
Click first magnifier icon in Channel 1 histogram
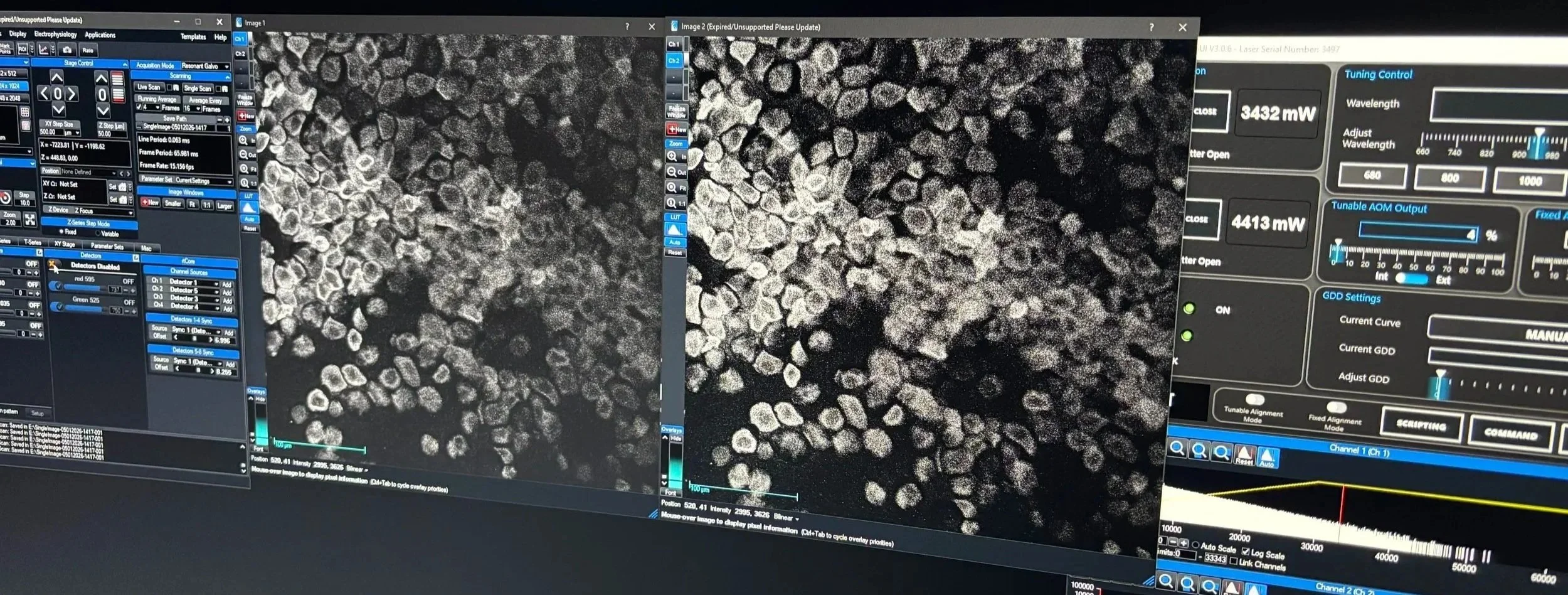[x=1177, y=448]
